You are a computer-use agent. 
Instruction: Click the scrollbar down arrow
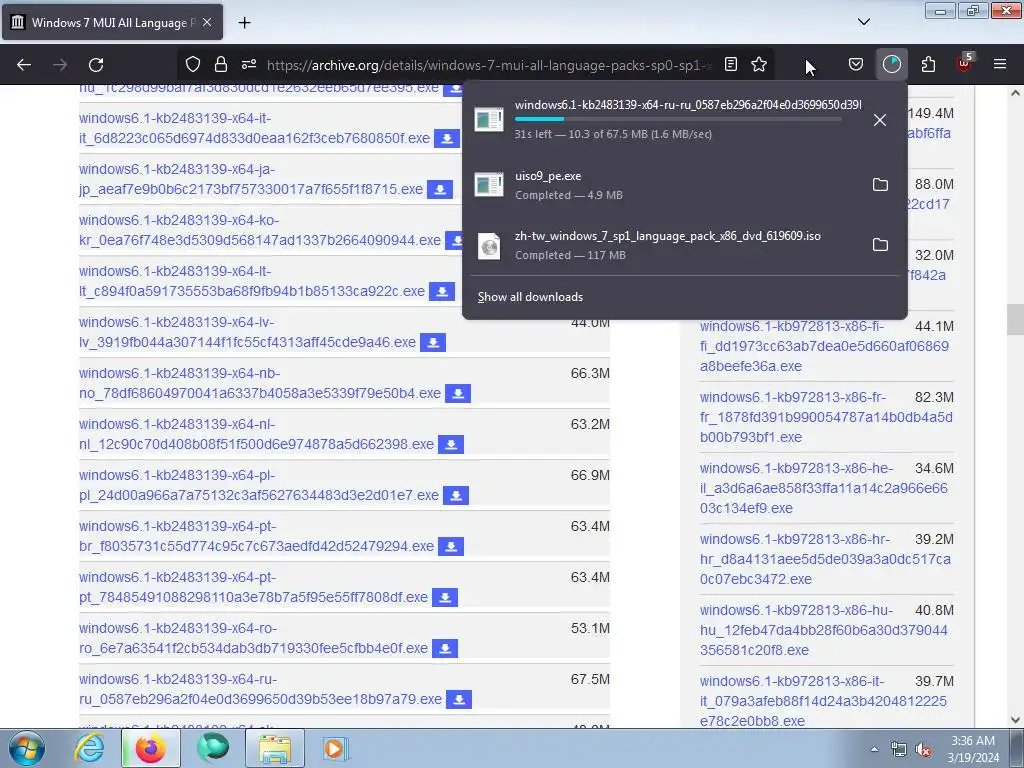(1015, 720)
